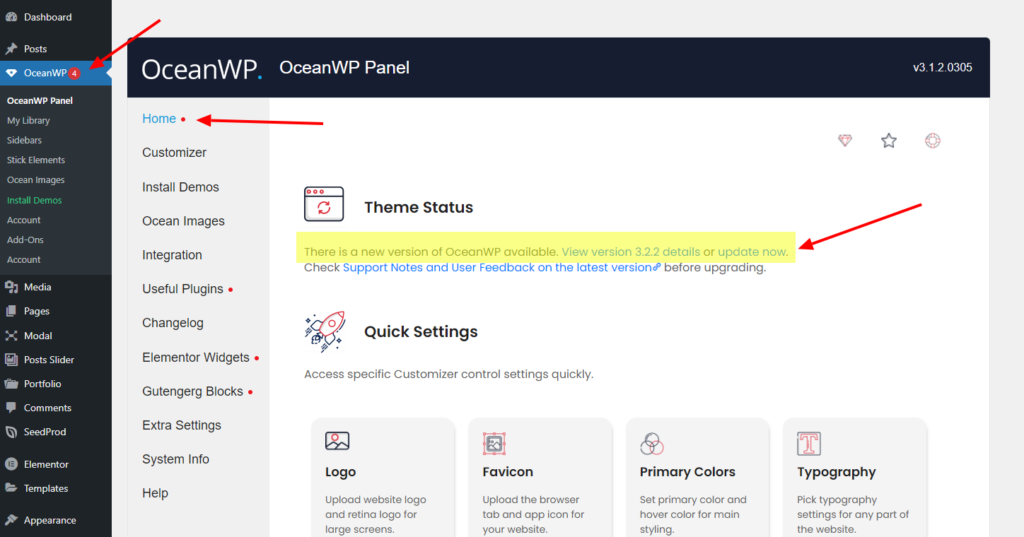
Task: Click the Appearance brush icon
Action: click(x=11, y=520)
